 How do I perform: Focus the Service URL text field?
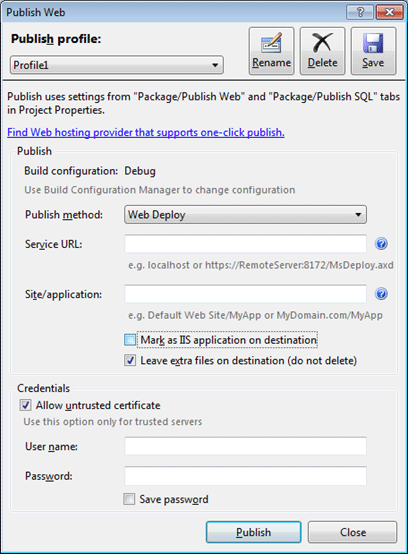(246, 244)
